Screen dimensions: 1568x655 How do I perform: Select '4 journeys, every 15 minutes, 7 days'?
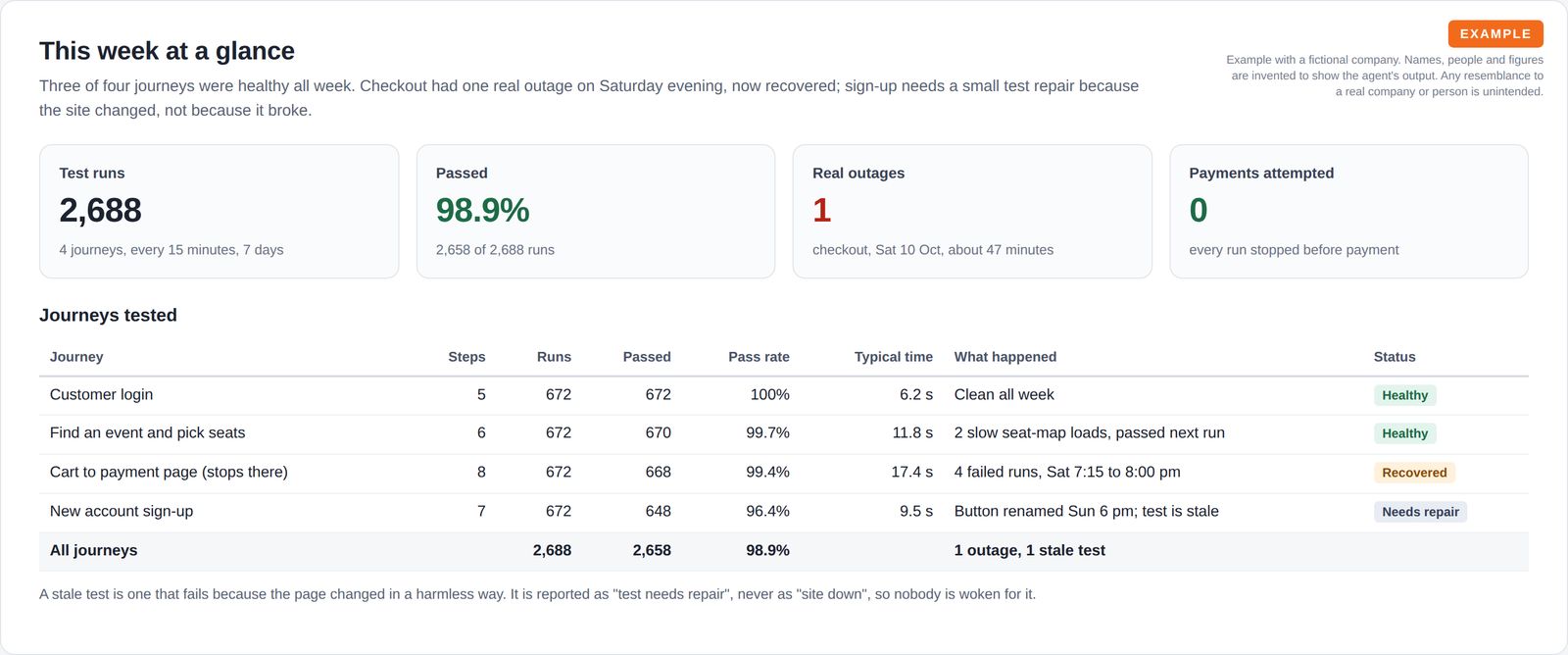coord(171,250)
